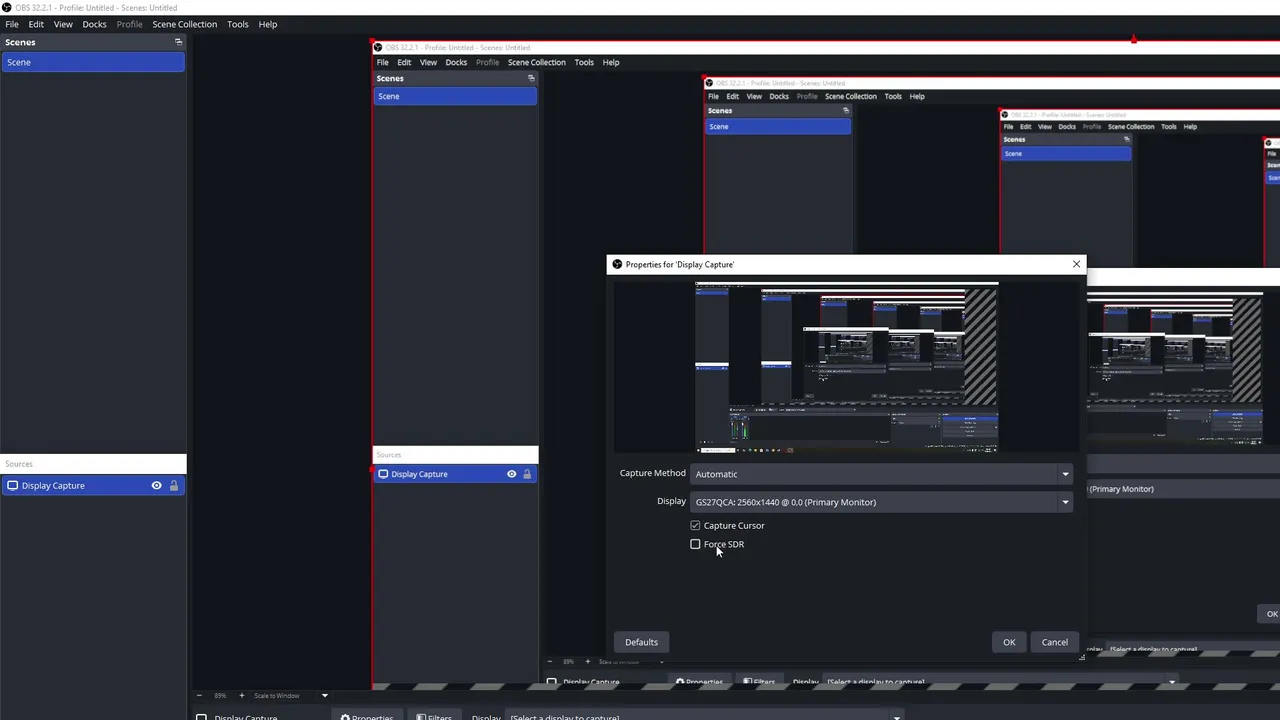Click the preview thumbnail inside the Properties dialog
The width and height of the screenshot is (1280, 720).
pyautogui.click(x=846, y=367)
